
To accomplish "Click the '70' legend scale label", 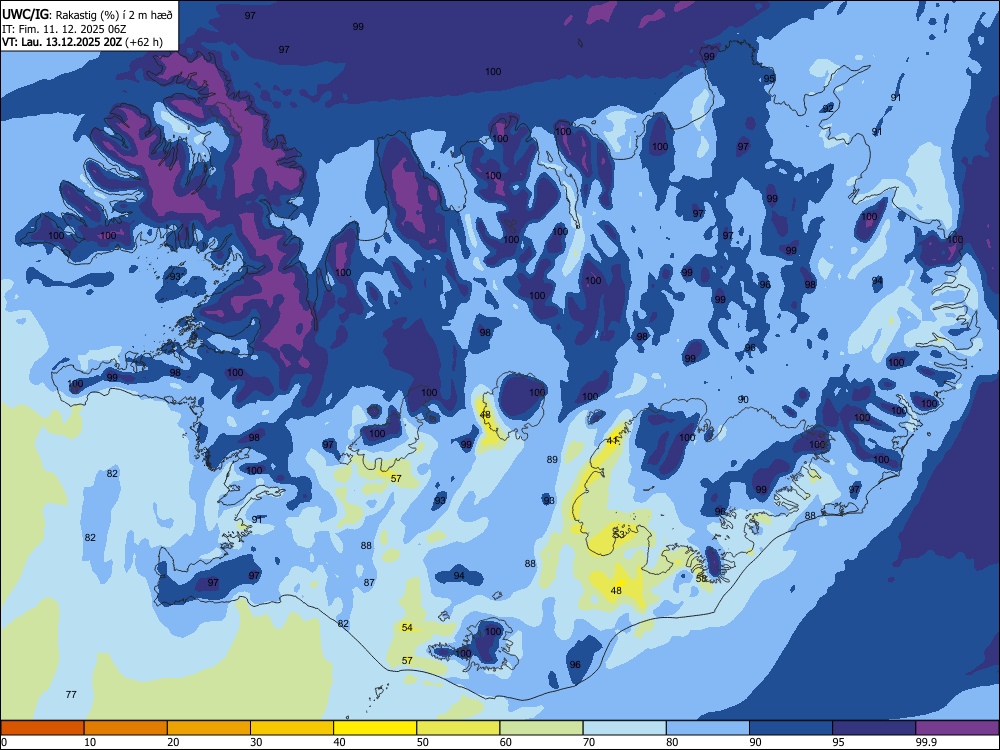I will click(589, 742).
